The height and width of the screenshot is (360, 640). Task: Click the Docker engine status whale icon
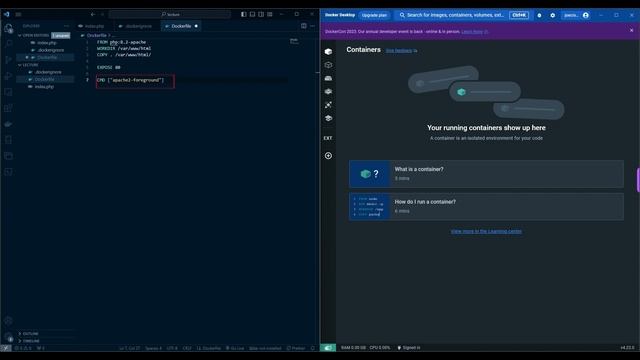pos(328,348)
